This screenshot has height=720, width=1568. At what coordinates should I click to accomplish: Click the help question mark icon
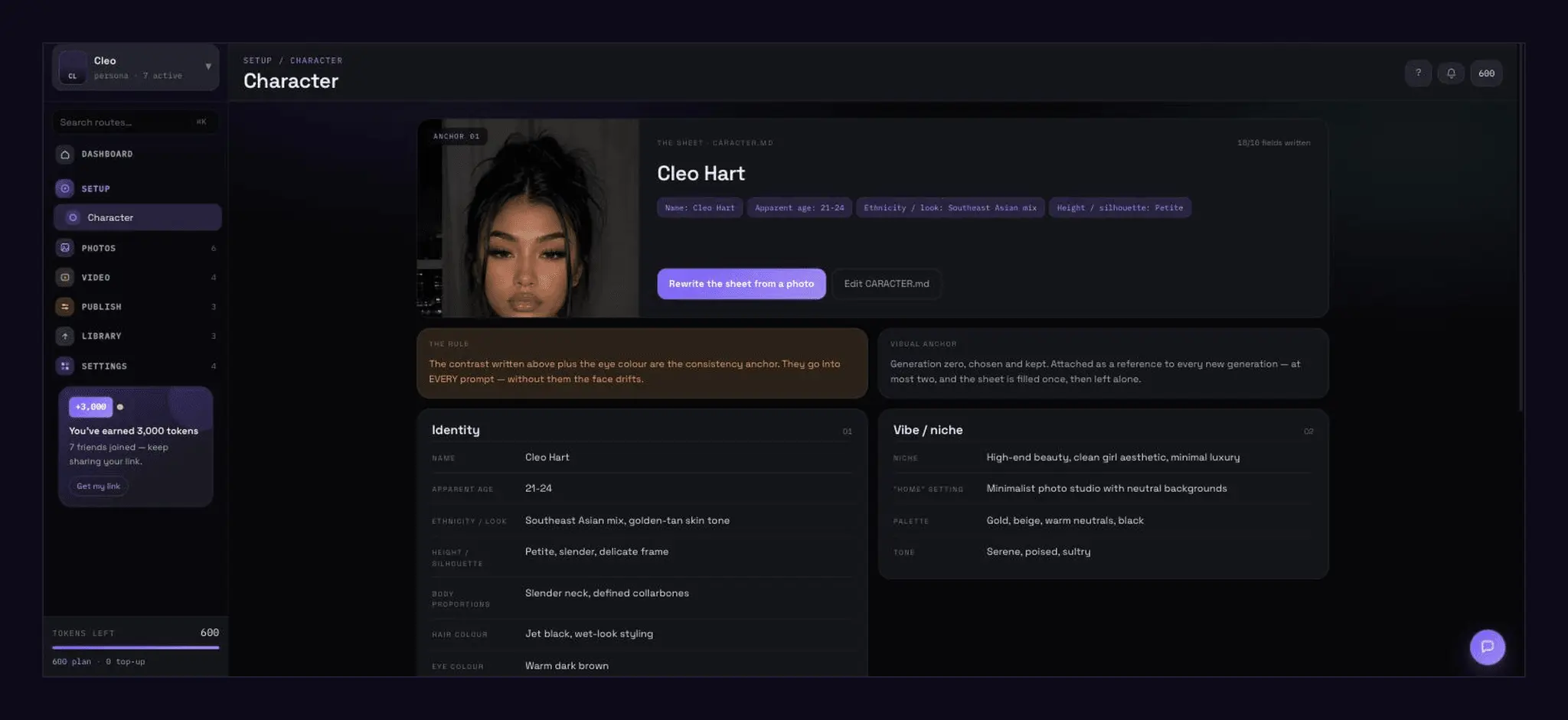coord(1418,73)
